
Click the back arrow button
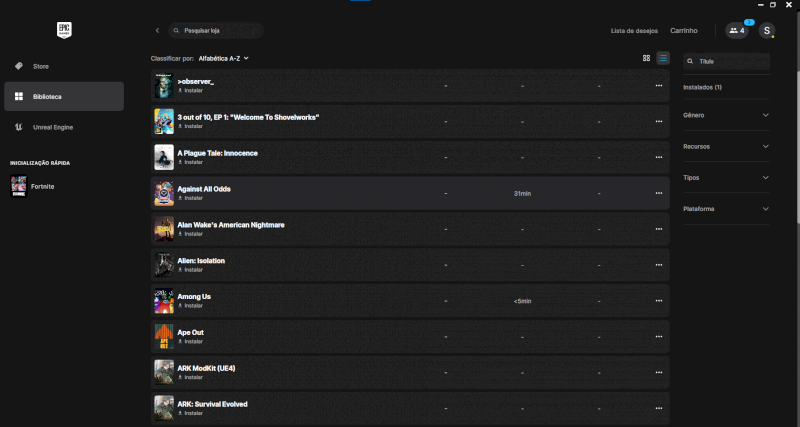[x=157, y=31]
